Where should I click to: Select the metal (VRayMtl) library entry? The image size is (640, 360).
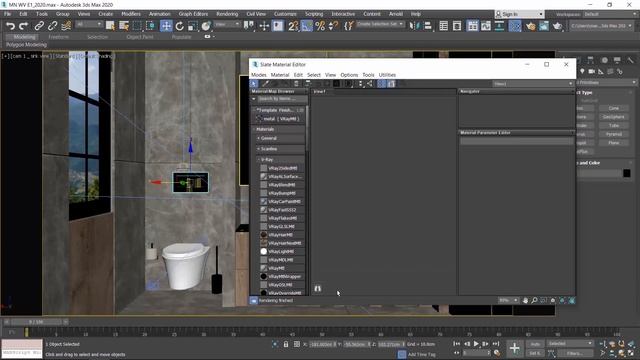coord(281,119)
